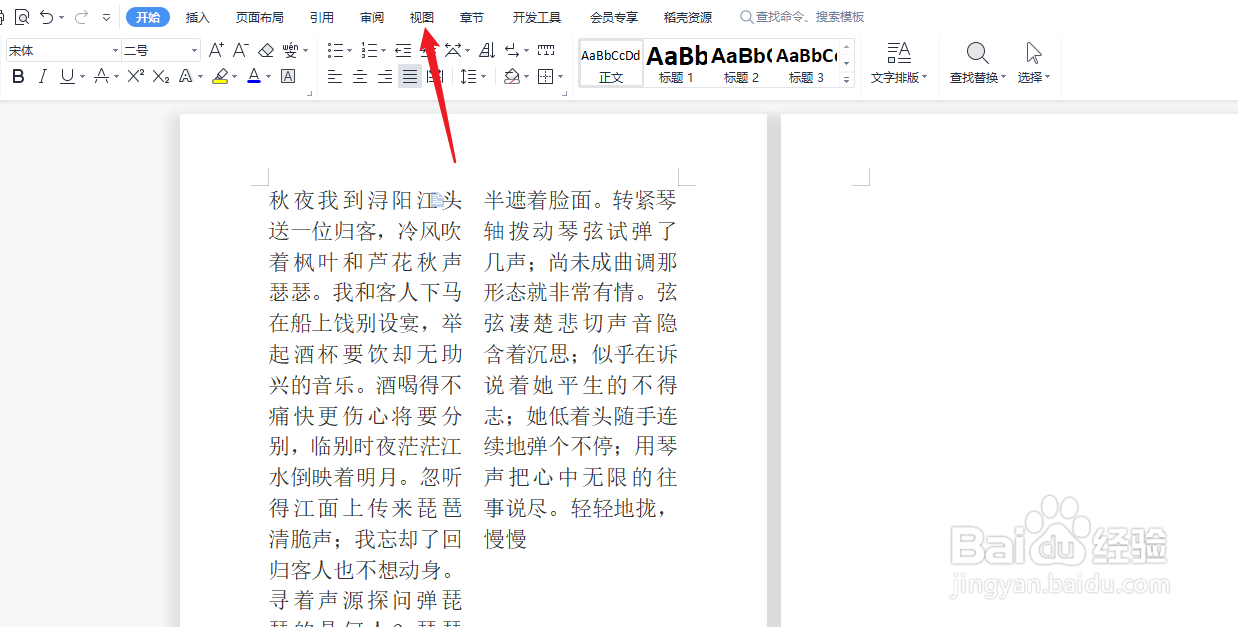Open the 会员专享 tab
This screenshot has width=1238, height=627.
click(614, 17)
